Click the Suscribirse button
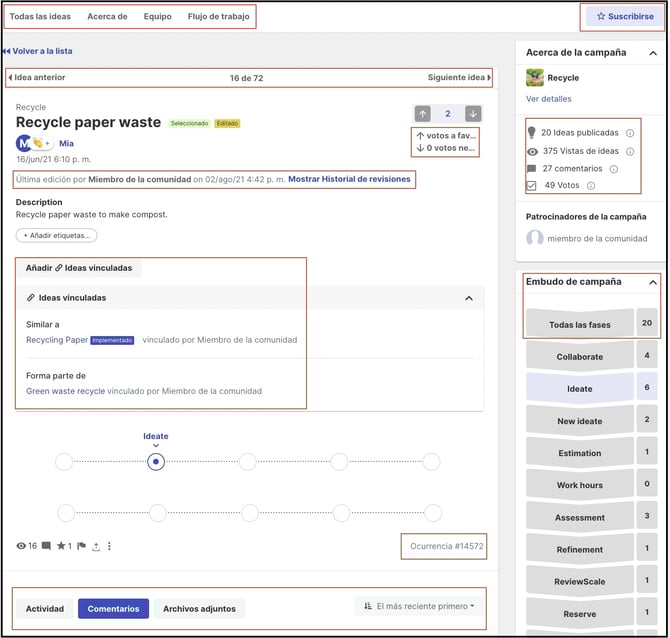Viewport: 670px width, 638px height. click(624, 17)
